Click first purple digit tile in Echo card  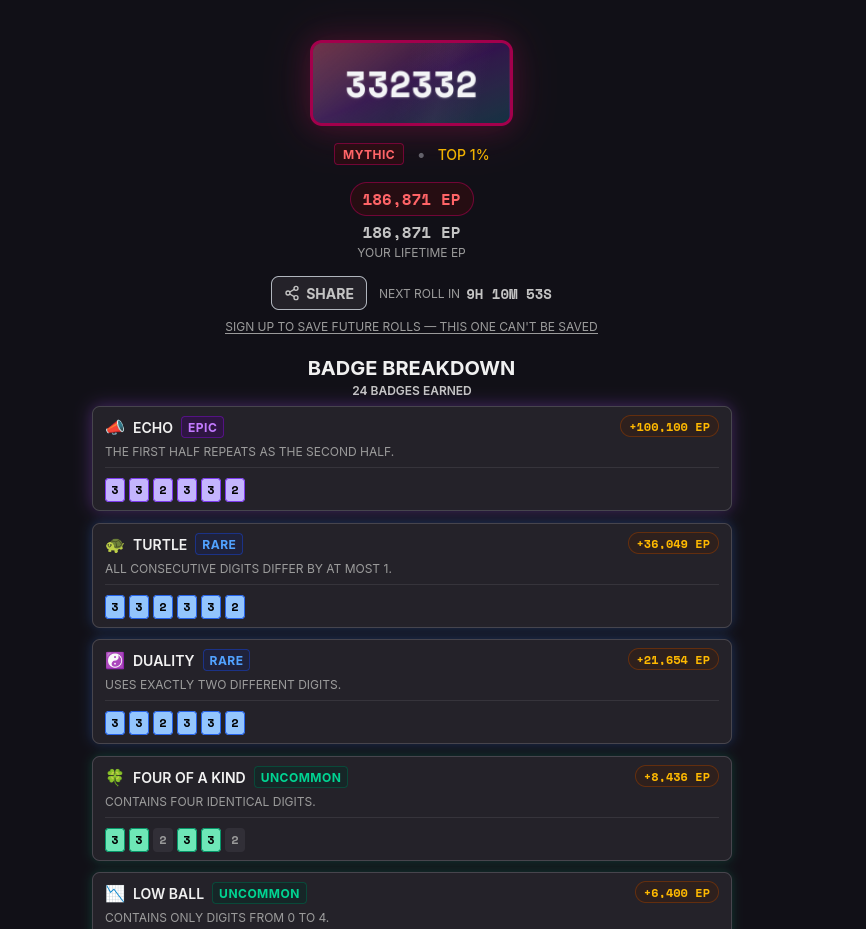115,490
